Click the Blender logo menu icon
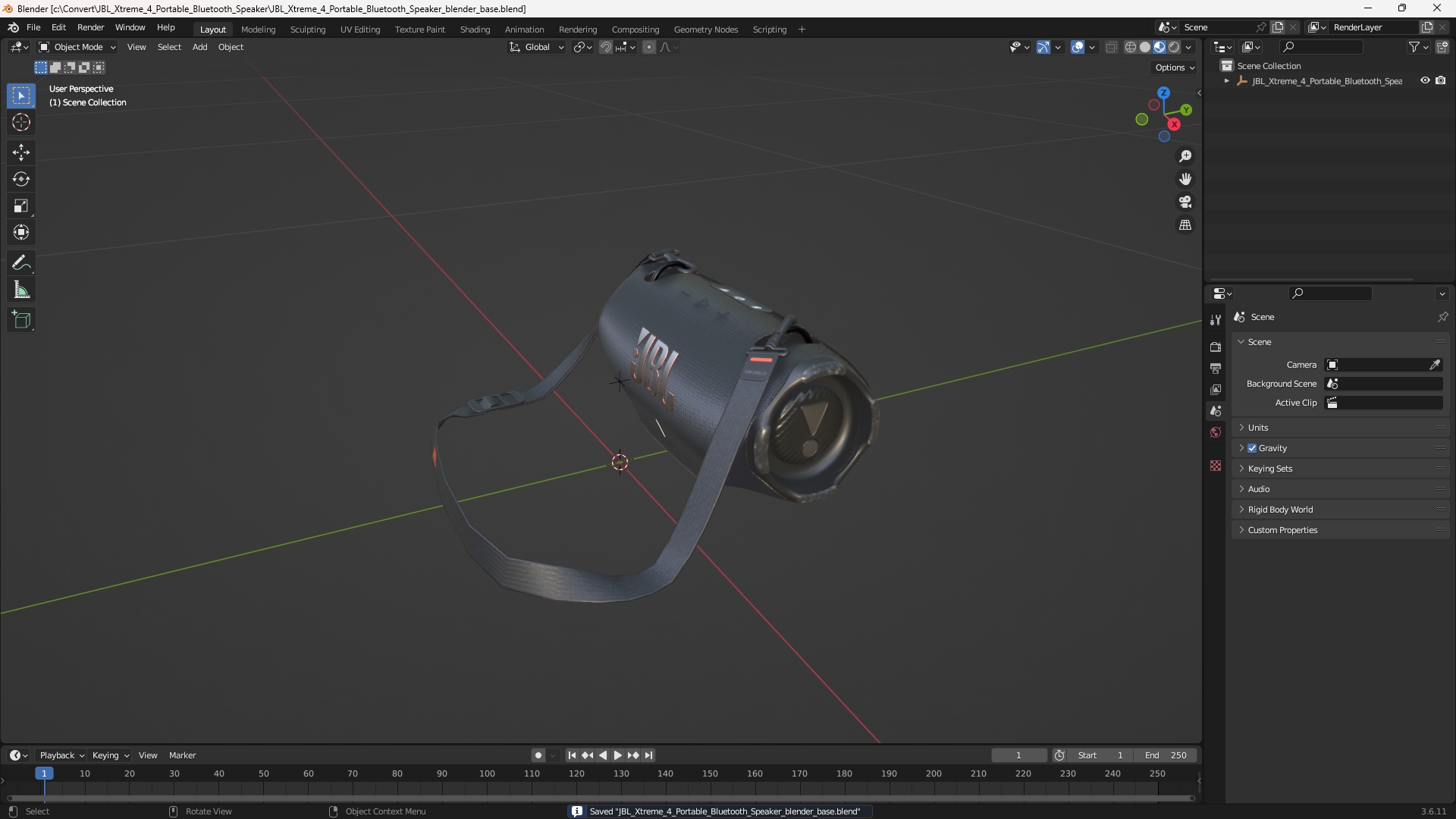This screenshot has width=1456, height=819. pos(13,27)
